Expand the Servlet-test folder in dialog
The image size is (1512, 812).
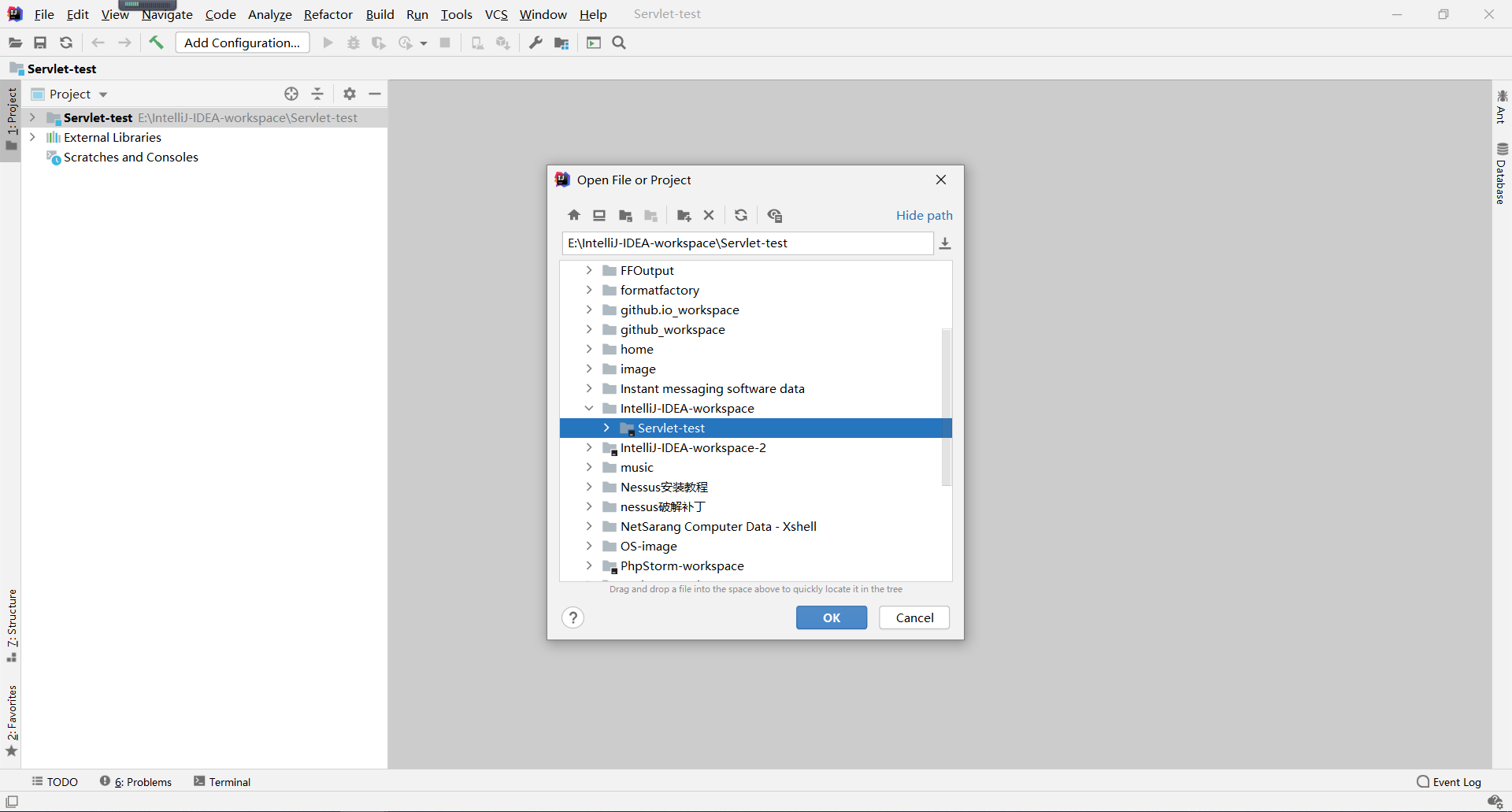click(606, 428)
